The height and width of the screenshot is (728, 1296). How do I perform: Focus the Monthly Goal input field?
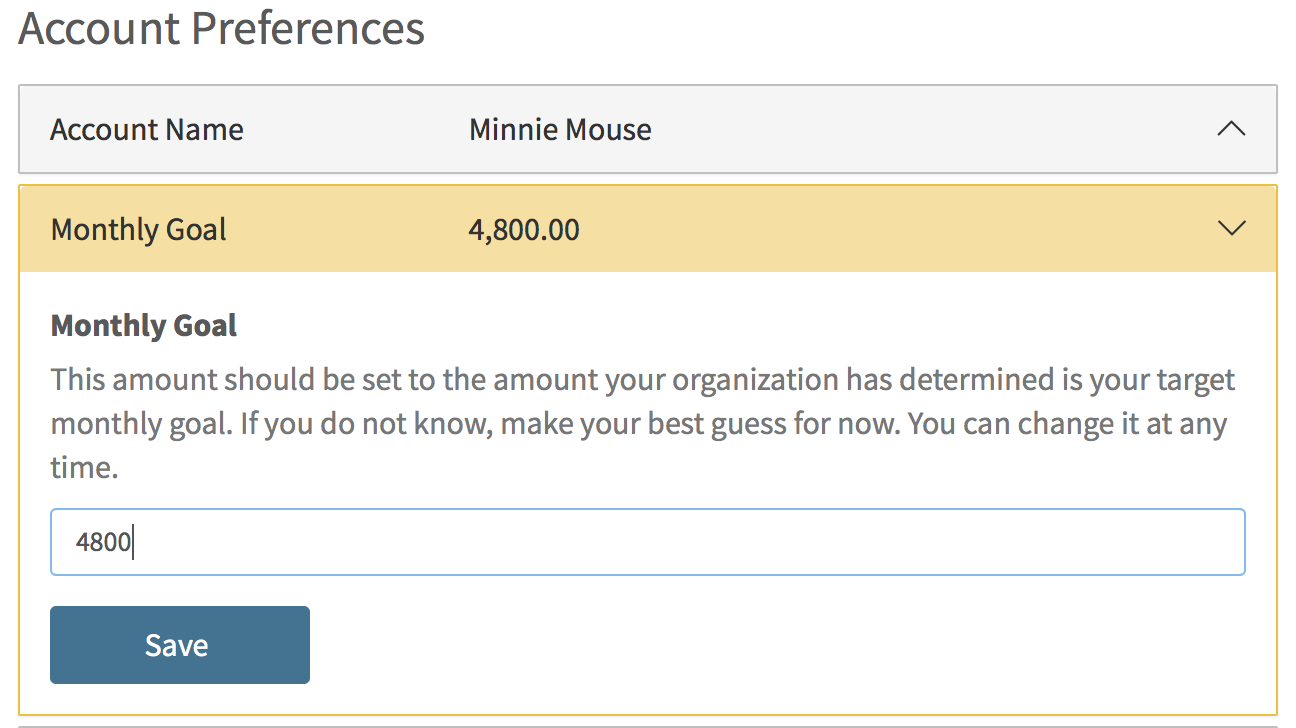tap(647, 542)
